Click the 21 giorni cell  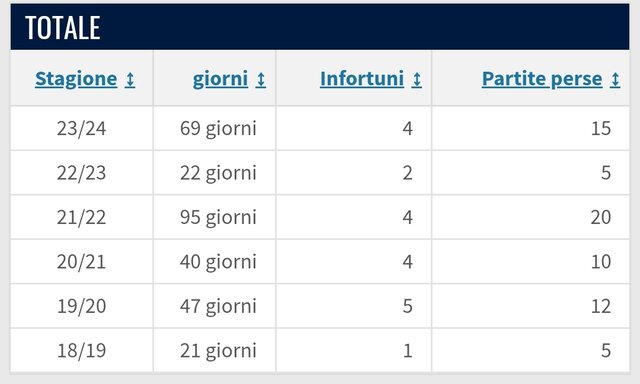[x=215, y=351]
